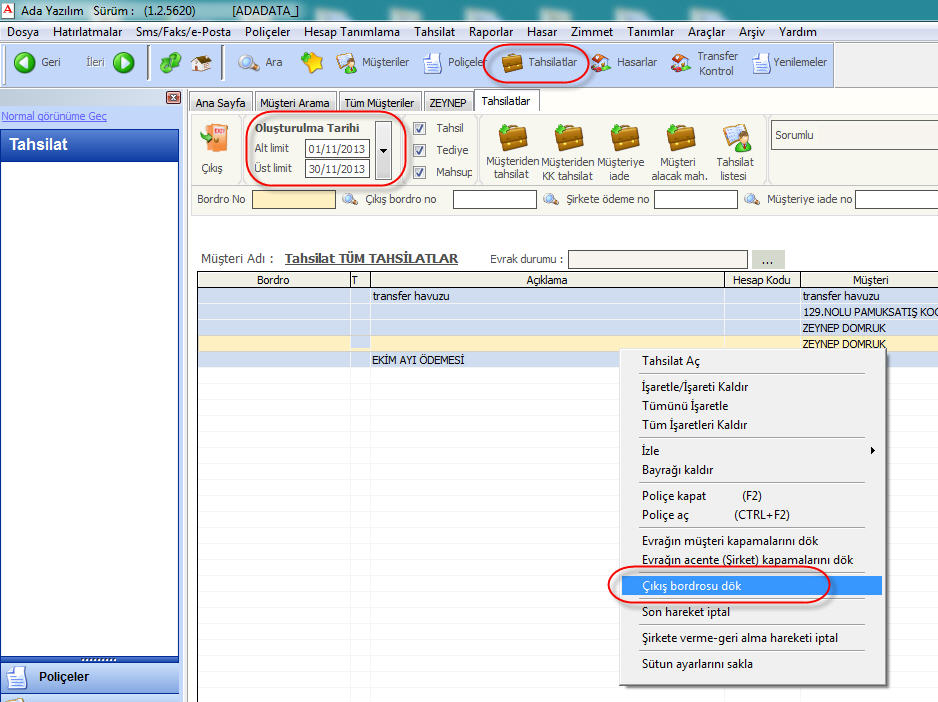Open the Raporlar menu
This screenshot has width=938, height=702.
click(x=490, y=32)
